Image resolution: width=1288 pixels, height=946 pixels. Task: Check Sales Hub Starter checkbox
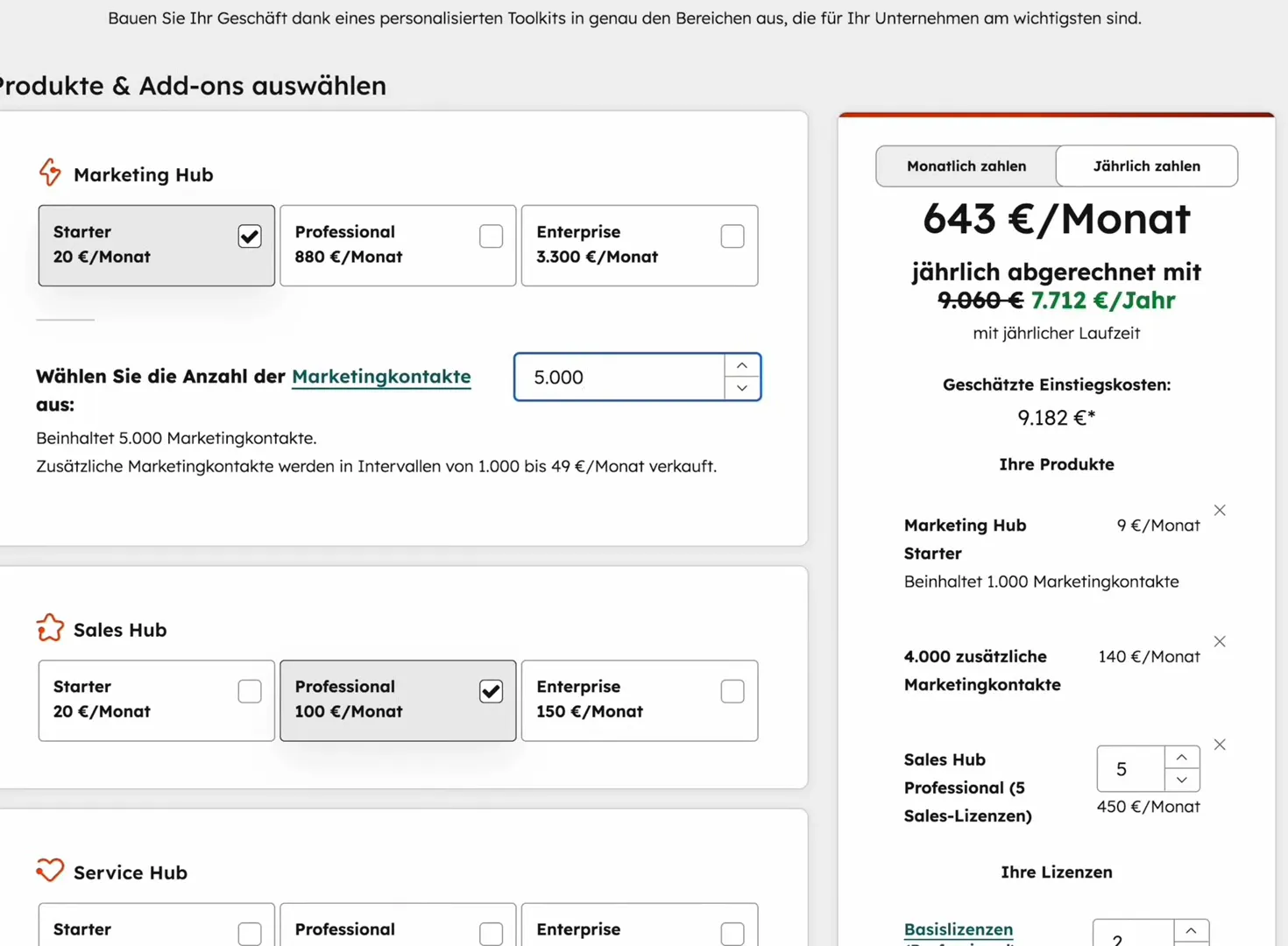click(x=250, y=691)
